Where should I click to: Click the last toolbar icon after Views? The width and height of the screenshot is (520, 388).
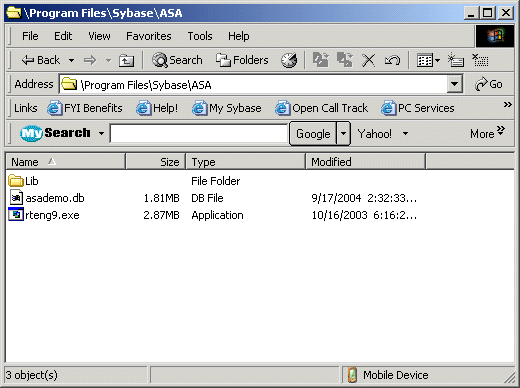[x=480, y=60]
